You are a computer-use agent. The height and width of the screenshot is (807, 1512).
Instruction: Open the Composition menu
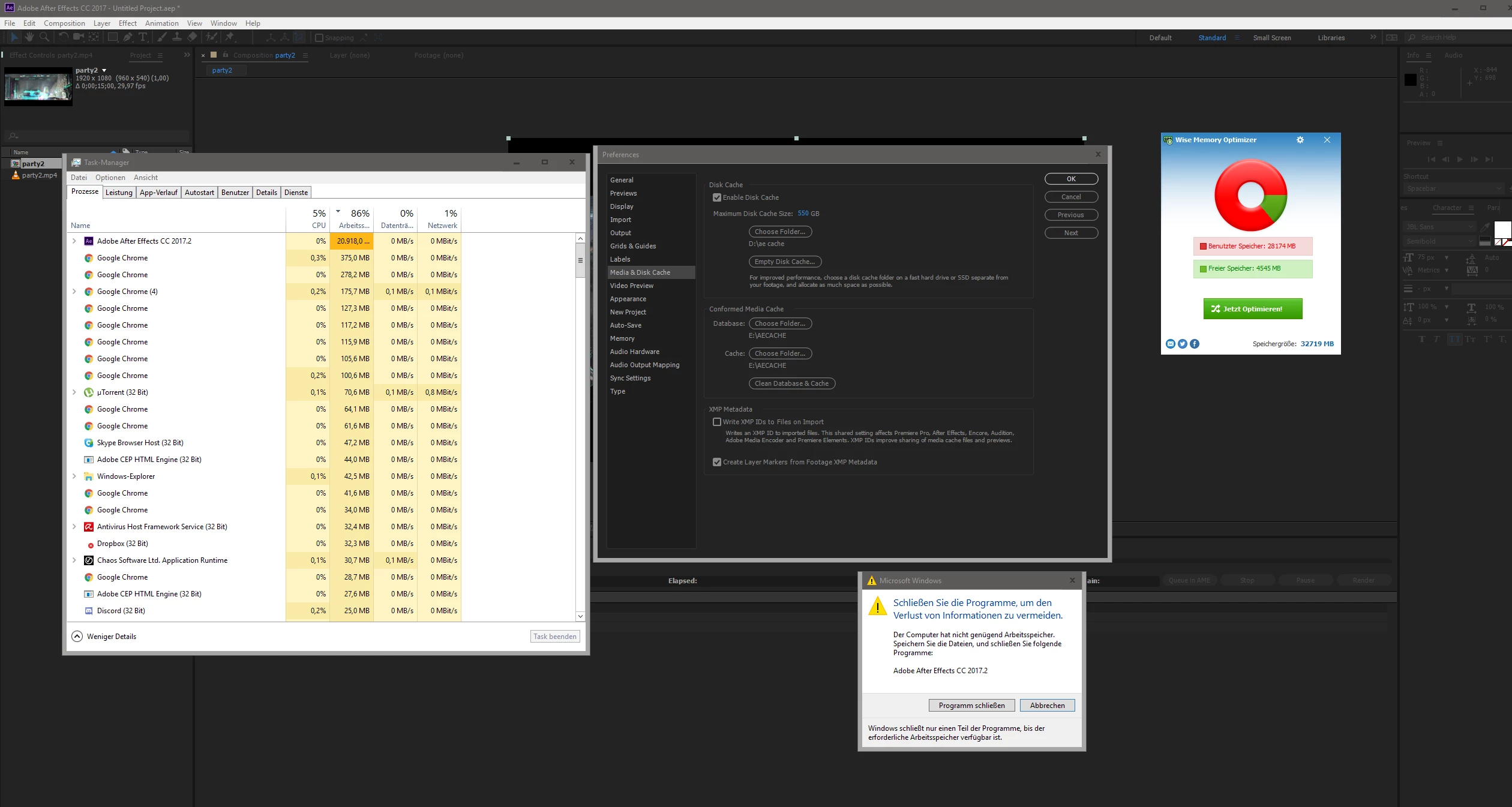64,23
